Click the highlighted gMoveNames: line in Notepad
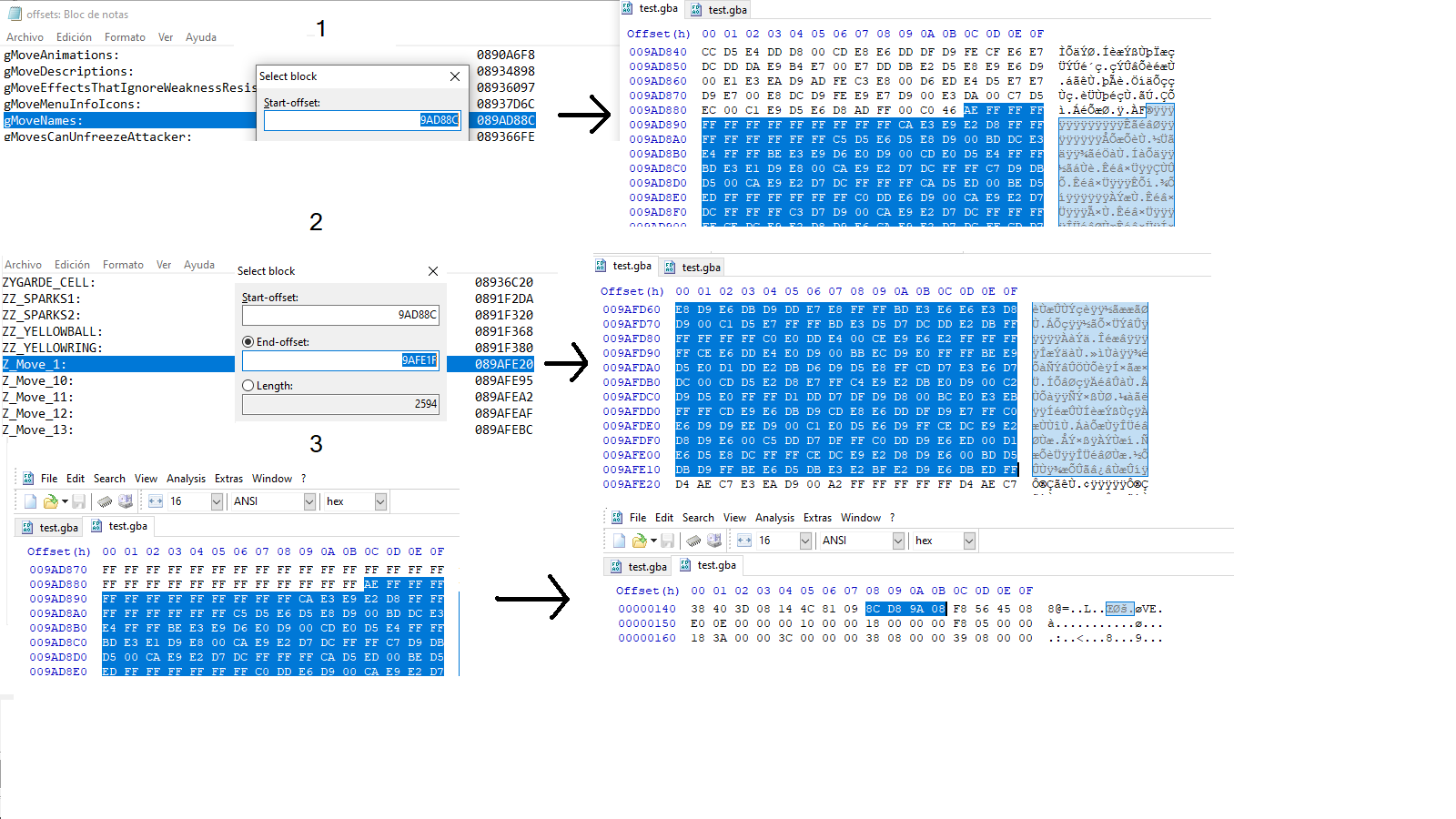The height and width of the screenshot is (819, 1456). tap(127, 120)
